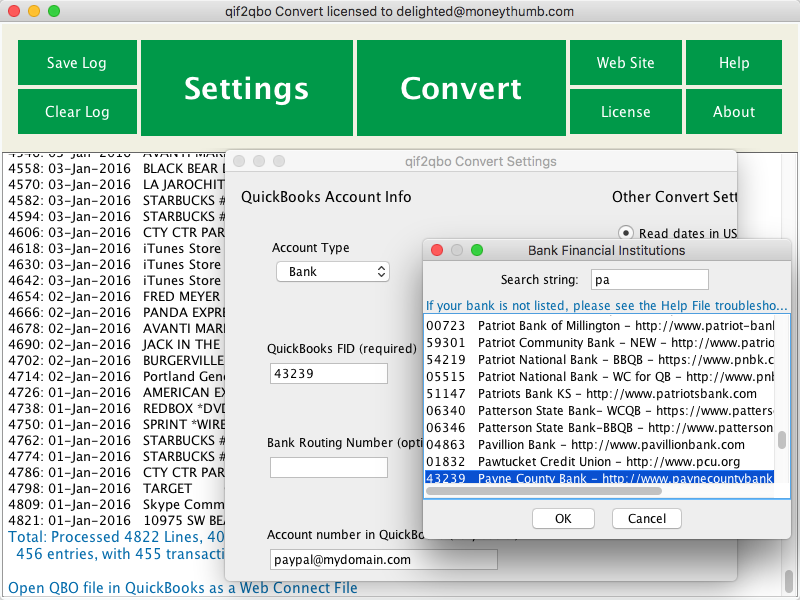The height and width of the screenshot is (600, 800).
Task: Start conversion with the Convert button
Action: (461, 88)
